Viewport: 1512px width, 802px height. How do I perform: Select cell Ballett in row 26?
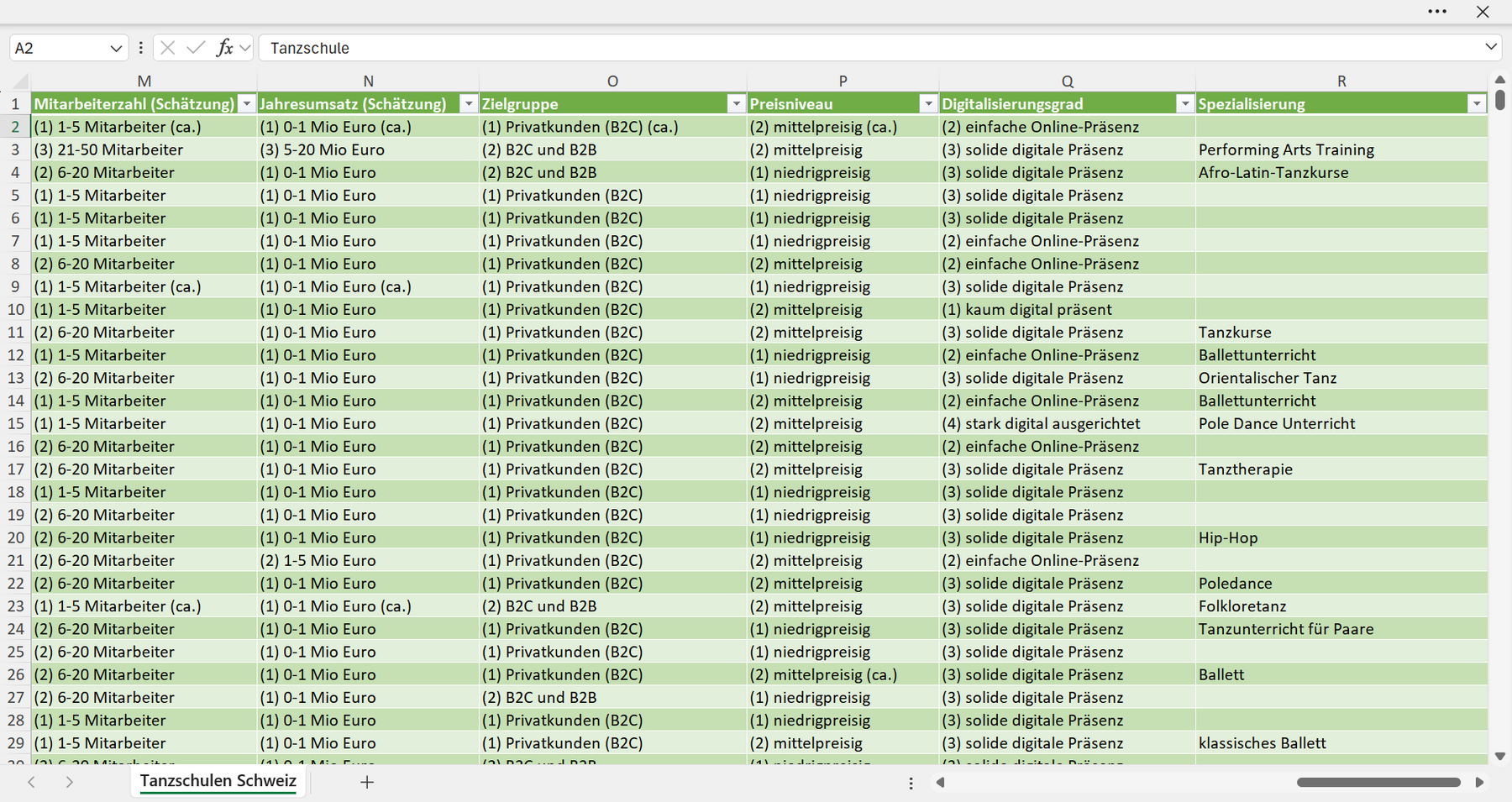tap(1341, 674)
